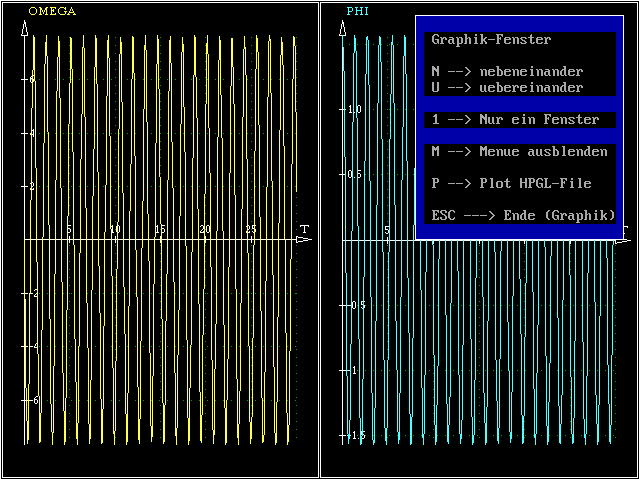640x480 pixels.
Task: Click tick label 25 on OMEGA time axis
Action: tap(251, 230)
